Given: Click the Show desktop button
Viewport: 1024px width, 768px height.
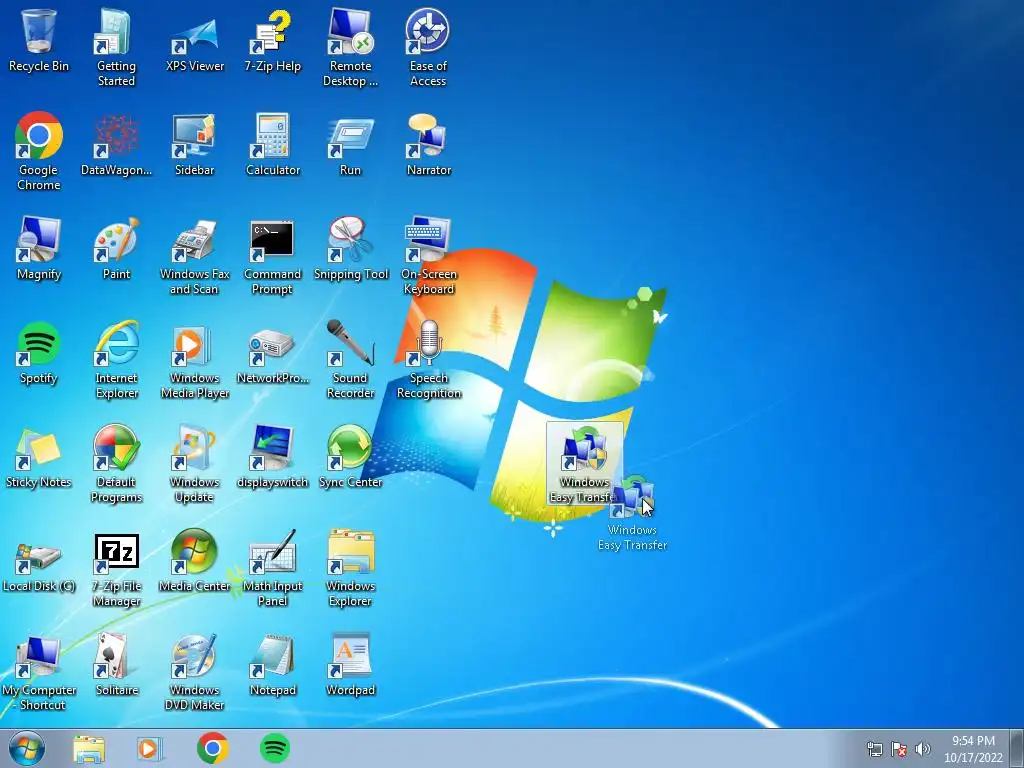Looking at the screenshot, I should (1017, 748).
